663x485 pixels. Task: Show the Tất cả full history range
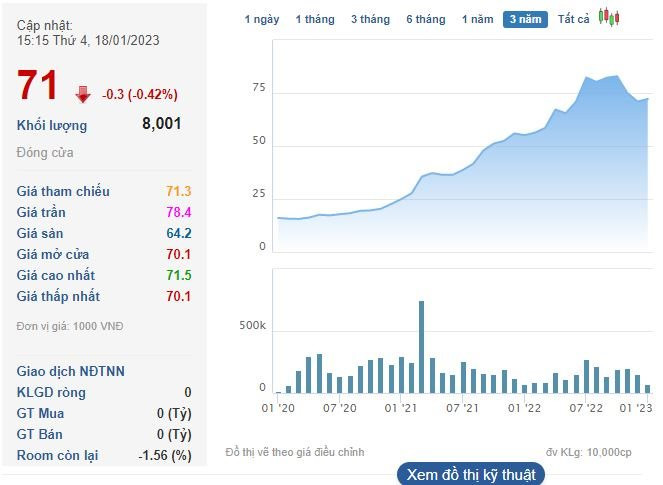[x=574, y=19]
